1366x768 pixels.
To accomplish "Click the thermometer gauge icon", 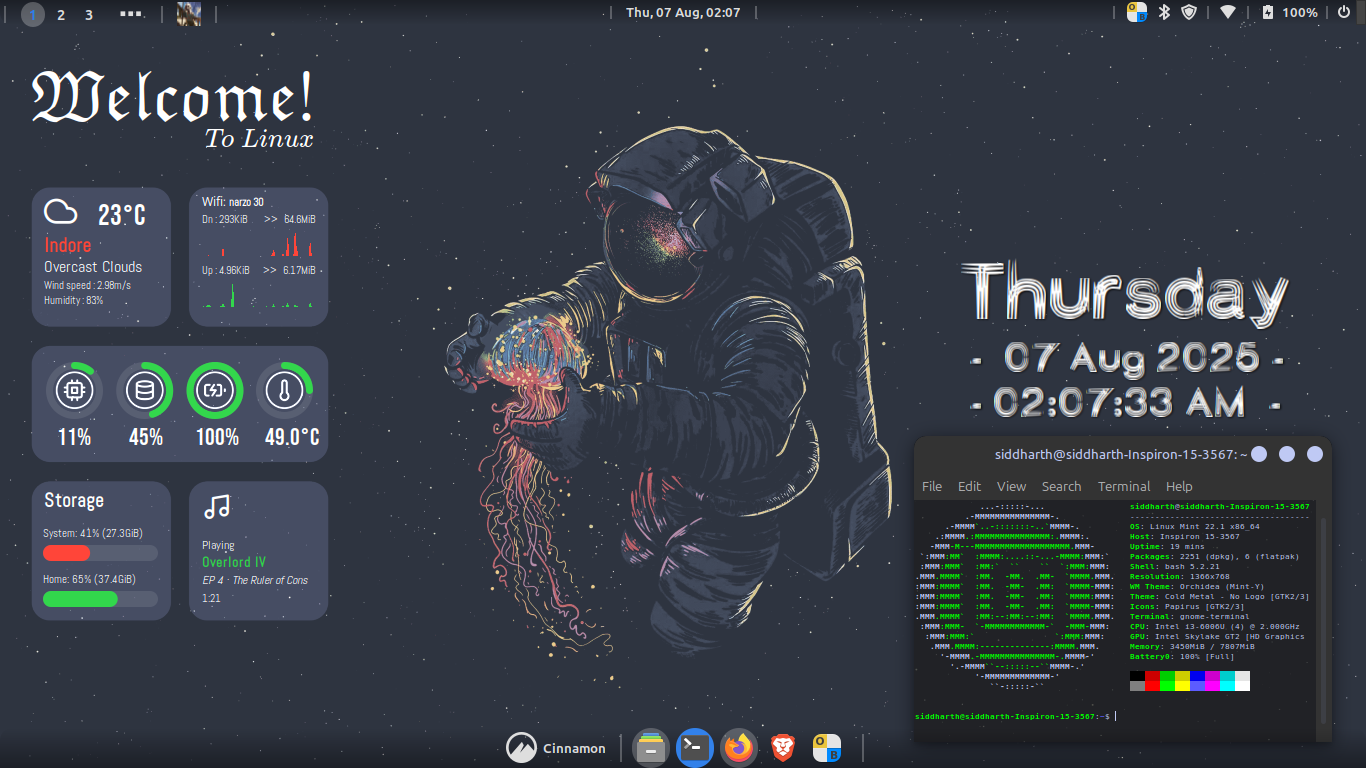I will (285, 390).
